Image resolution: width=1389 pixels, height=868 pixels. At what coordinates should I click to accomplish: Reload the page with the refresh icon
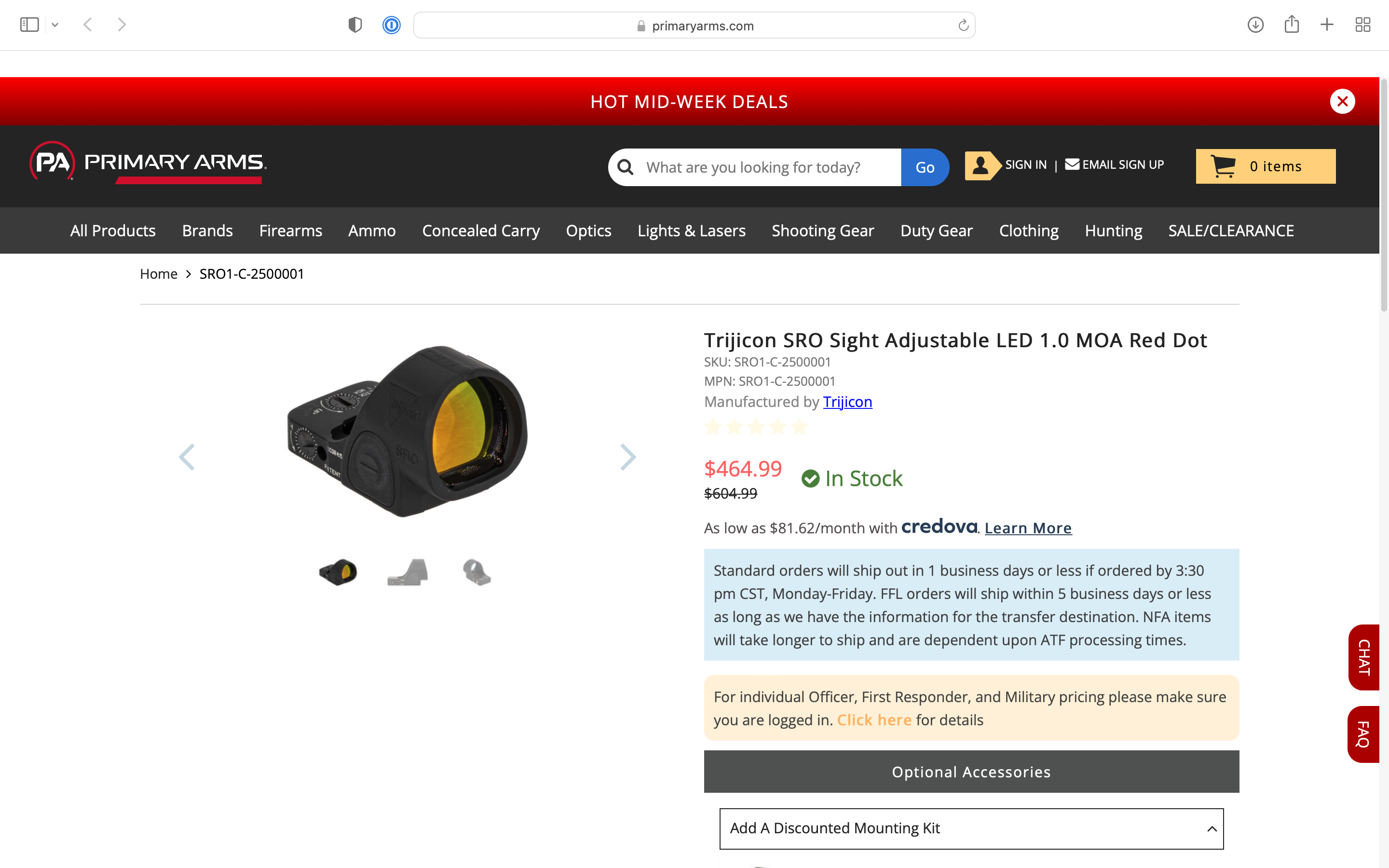pyautogui.click(x=963, y=25)
